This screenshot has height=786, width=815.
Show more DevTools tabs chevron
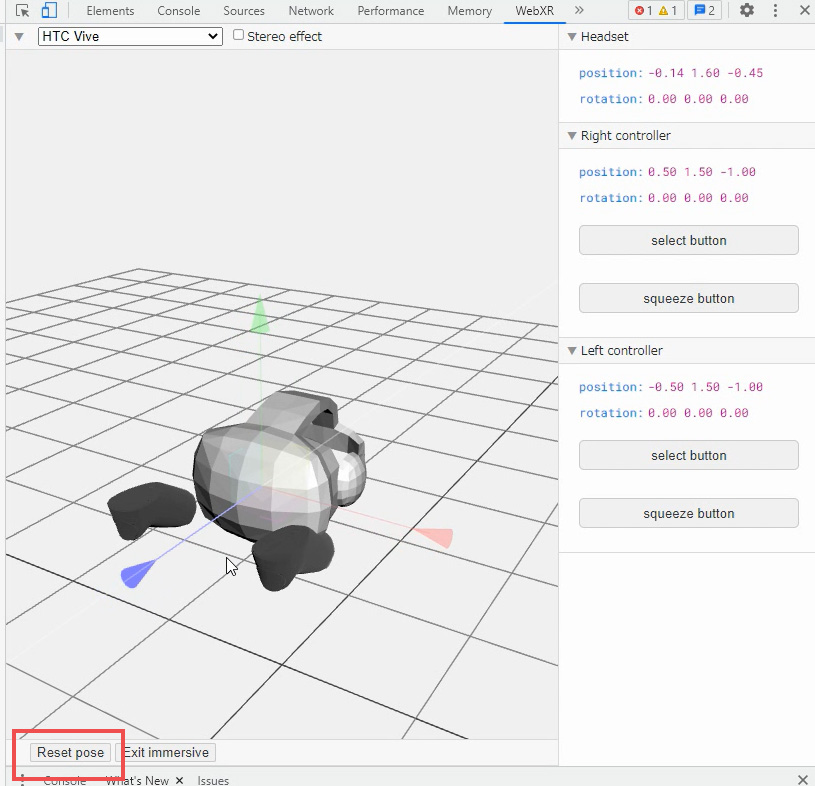[579, 11]
